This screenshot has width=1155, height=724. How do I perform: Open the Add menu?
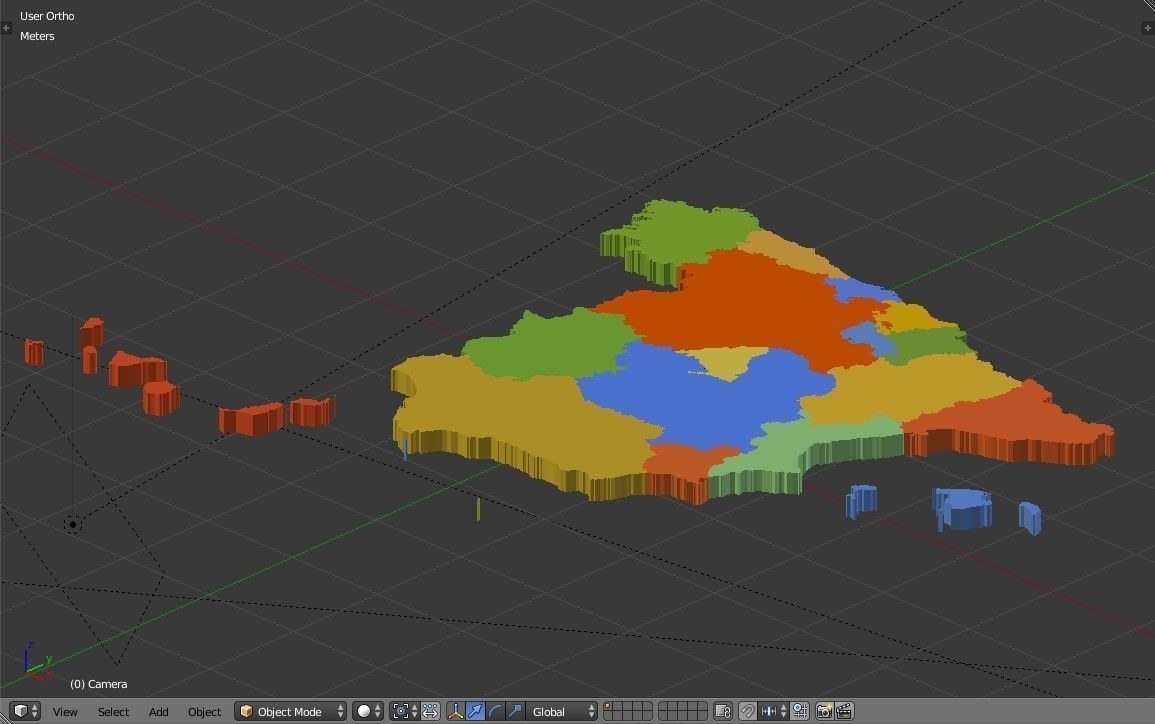click(158, 711)
